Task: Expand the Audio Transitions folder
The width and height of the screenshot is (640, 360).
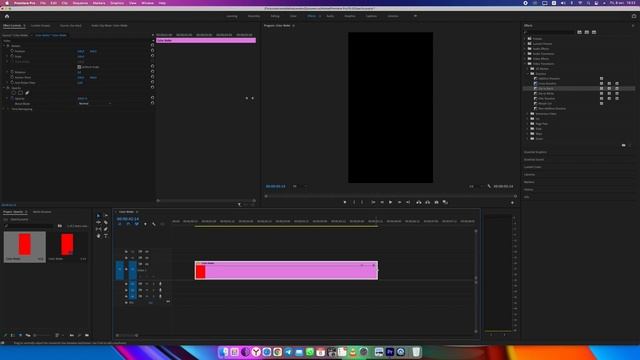Action: [x=525, y=53]
